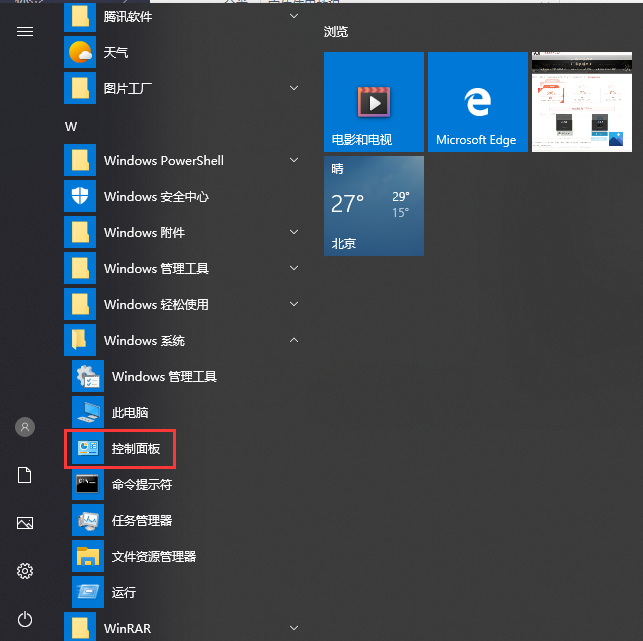
Task: Open 文件资源管理器 icon
Action: pyautogui.click(x=88, y=557)
